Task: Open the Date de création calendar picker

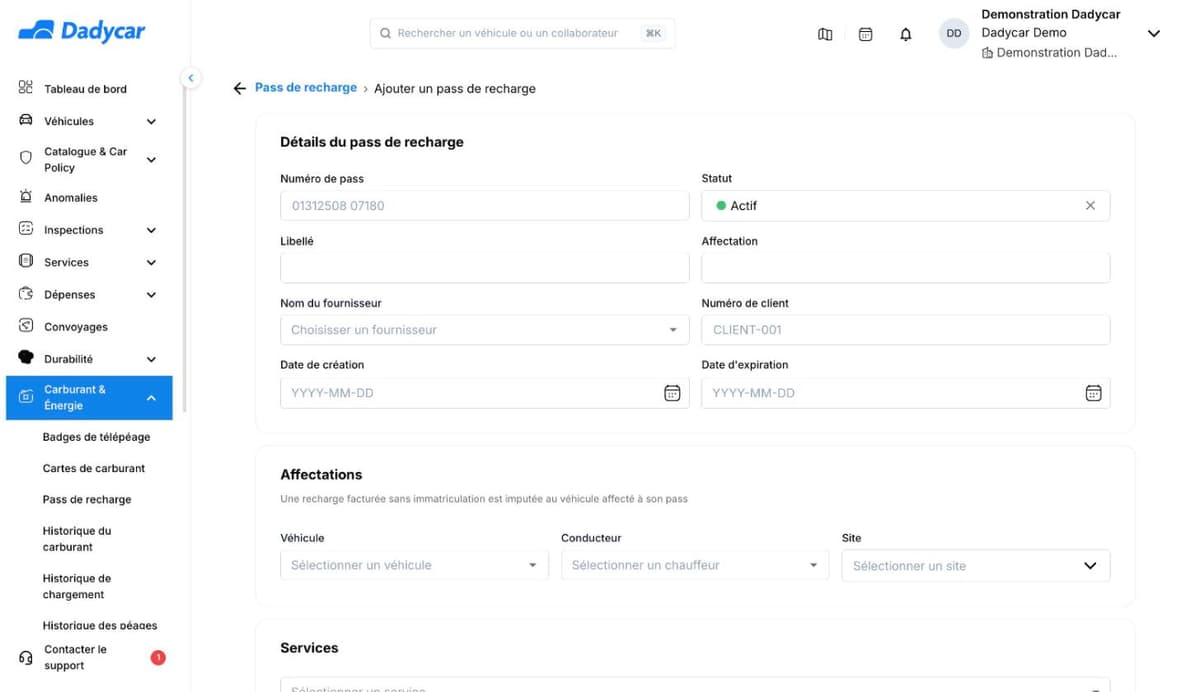Action: tap(672, 393)
